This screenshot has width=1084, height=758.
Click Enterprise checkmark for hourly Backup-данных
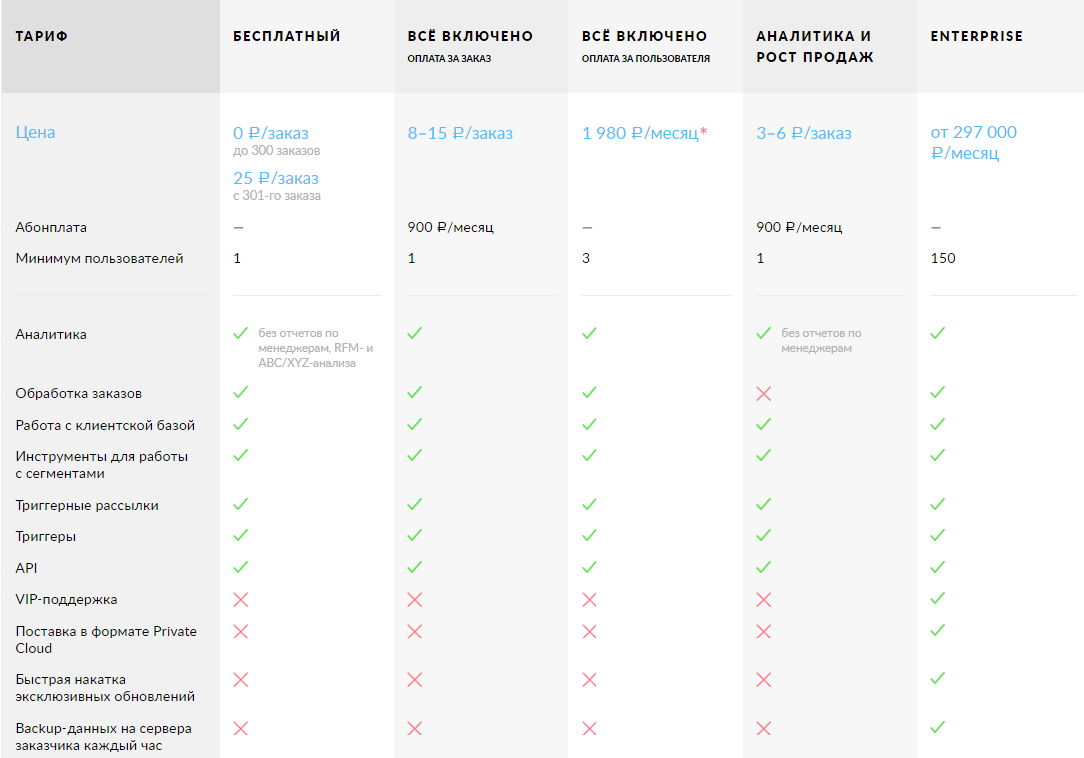(937, 727)
